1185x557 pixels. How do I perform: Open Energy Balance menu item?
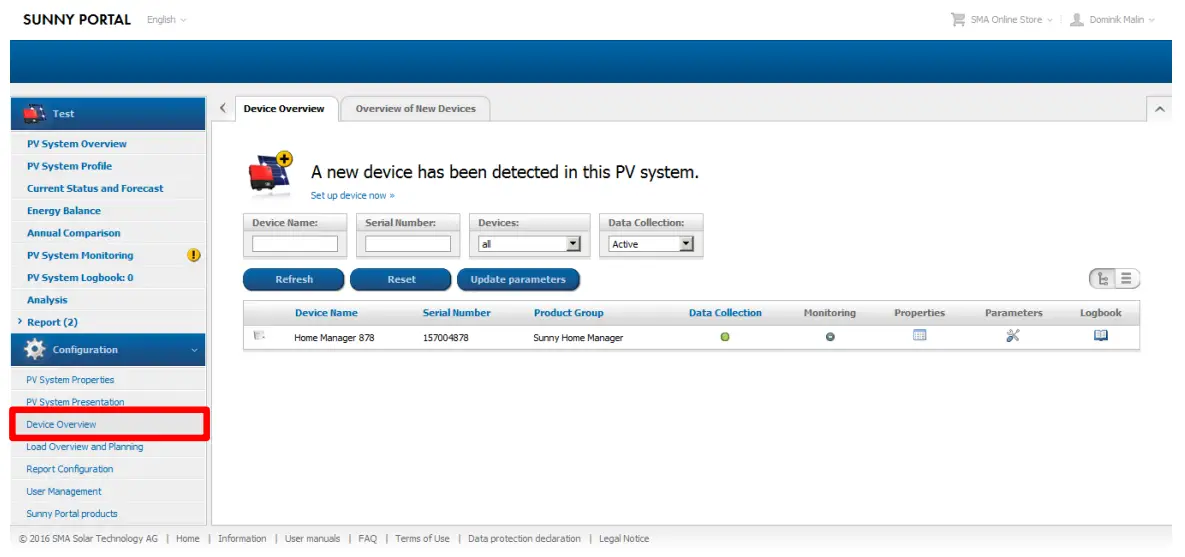64,211
